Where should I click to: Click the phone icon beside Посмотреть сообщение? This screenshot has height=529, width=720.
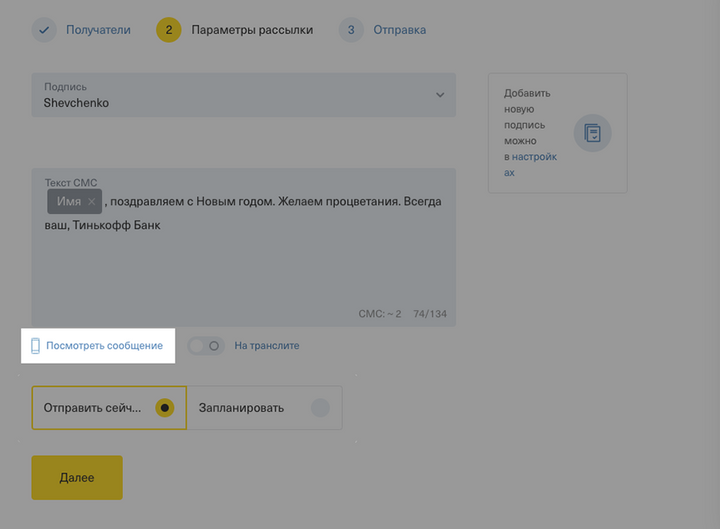(36, 346)
